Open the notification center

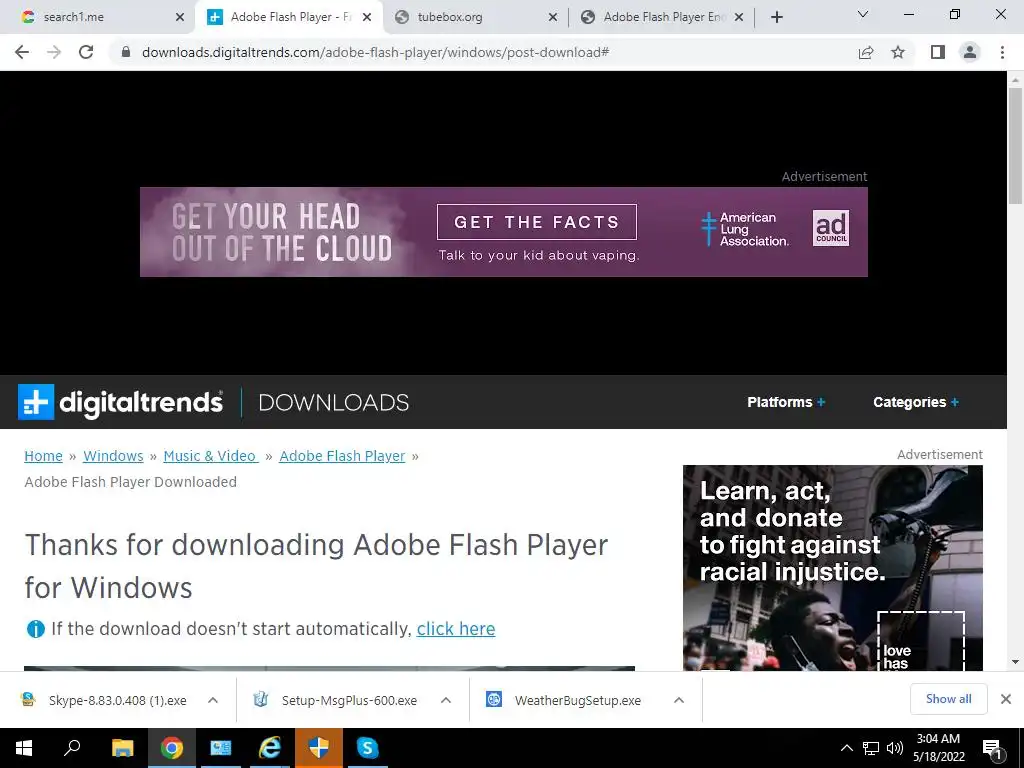[993, 748]
